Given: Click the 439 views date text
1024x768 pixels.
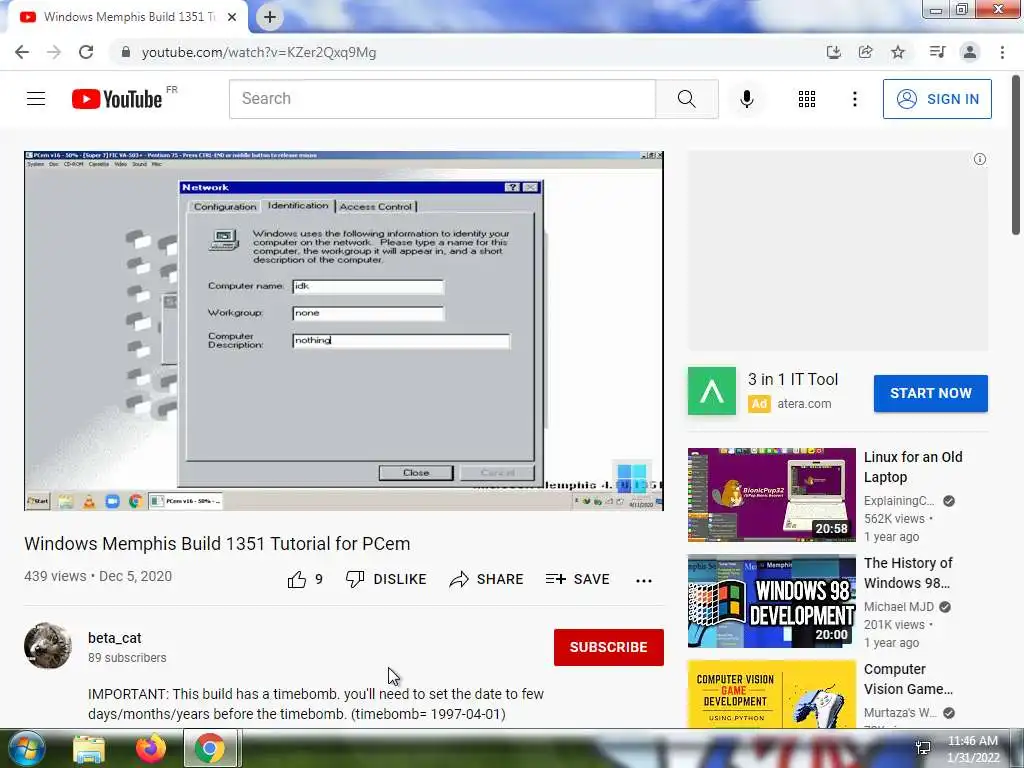Looking at the screenshot, I should point(98,576).
